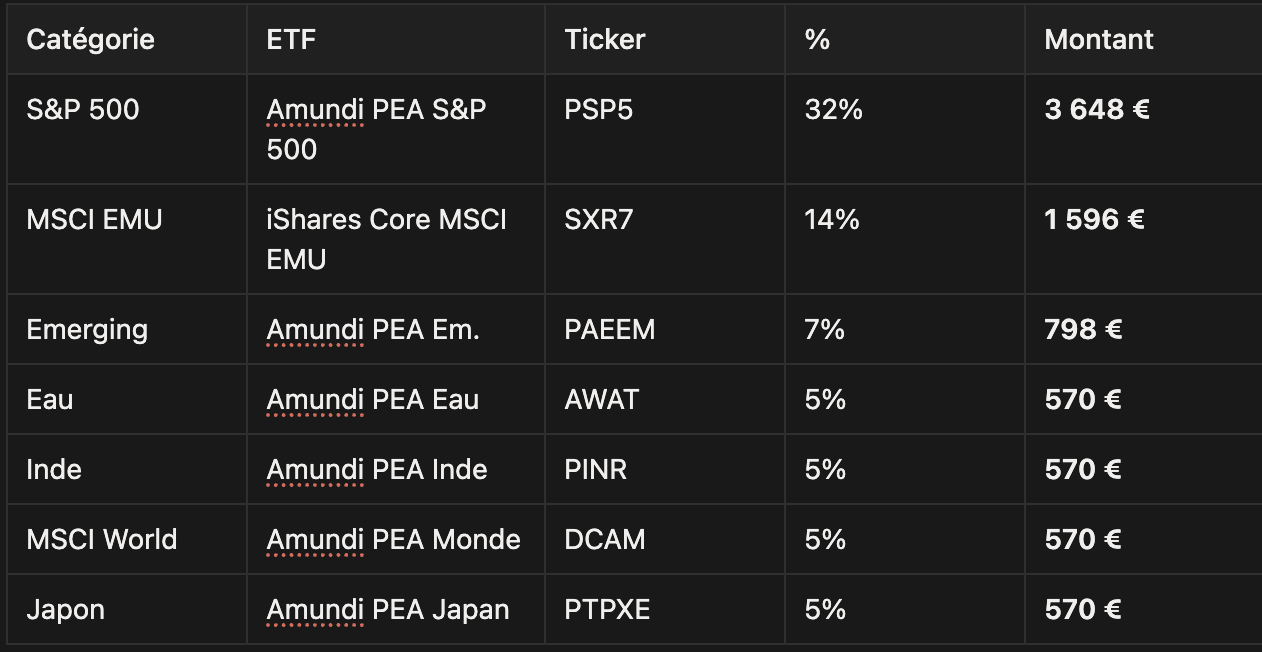1262x652 pixels.
Task: Click the Catégorie column header
Action: click(90, 40)
